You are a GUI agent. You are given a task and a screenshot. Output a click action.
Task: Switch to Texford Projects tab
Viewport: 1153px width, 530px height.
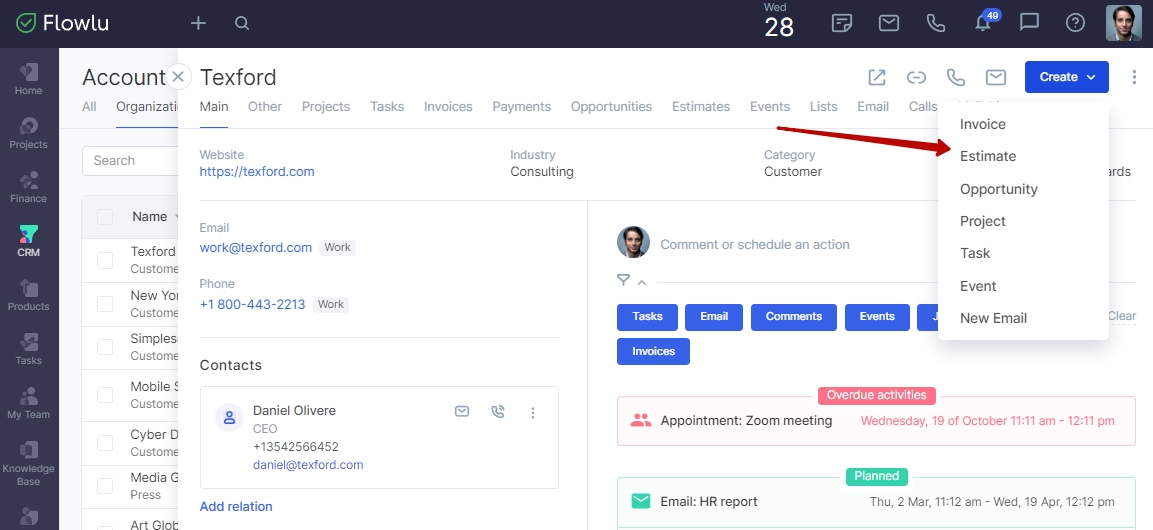coord(326,107)
